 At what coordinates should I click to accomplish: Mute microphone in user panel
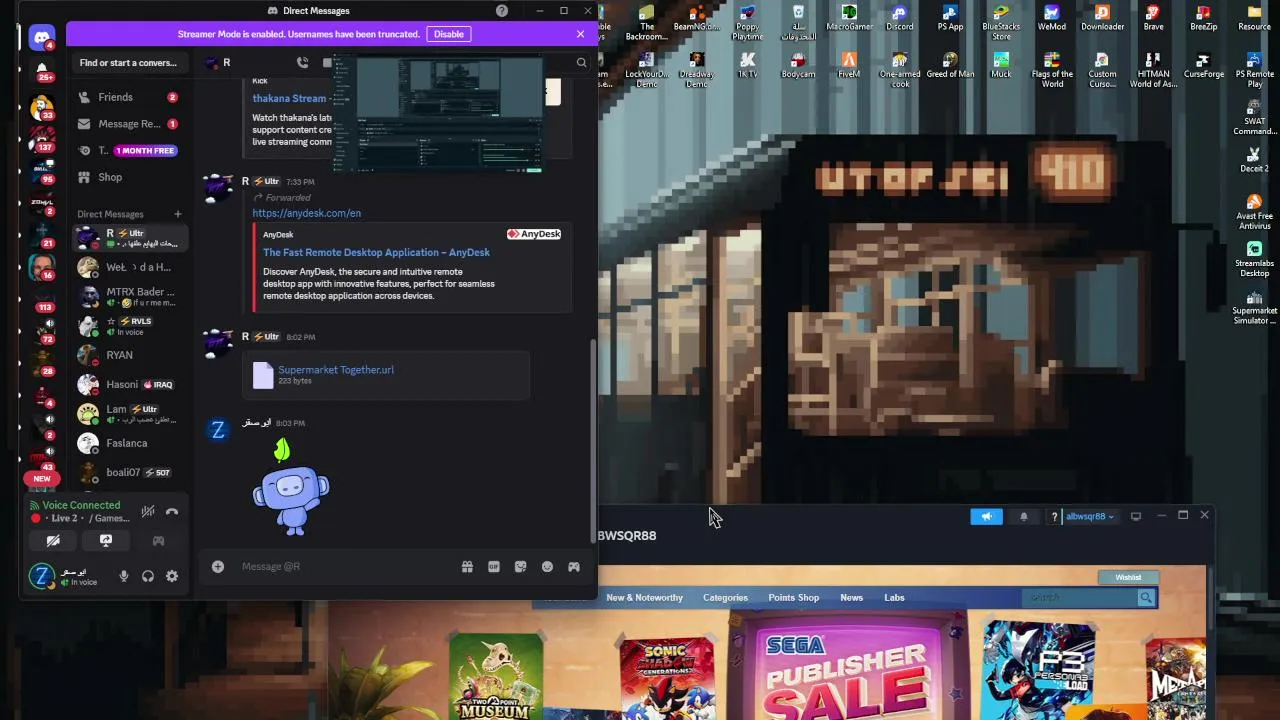coord(124,576)
